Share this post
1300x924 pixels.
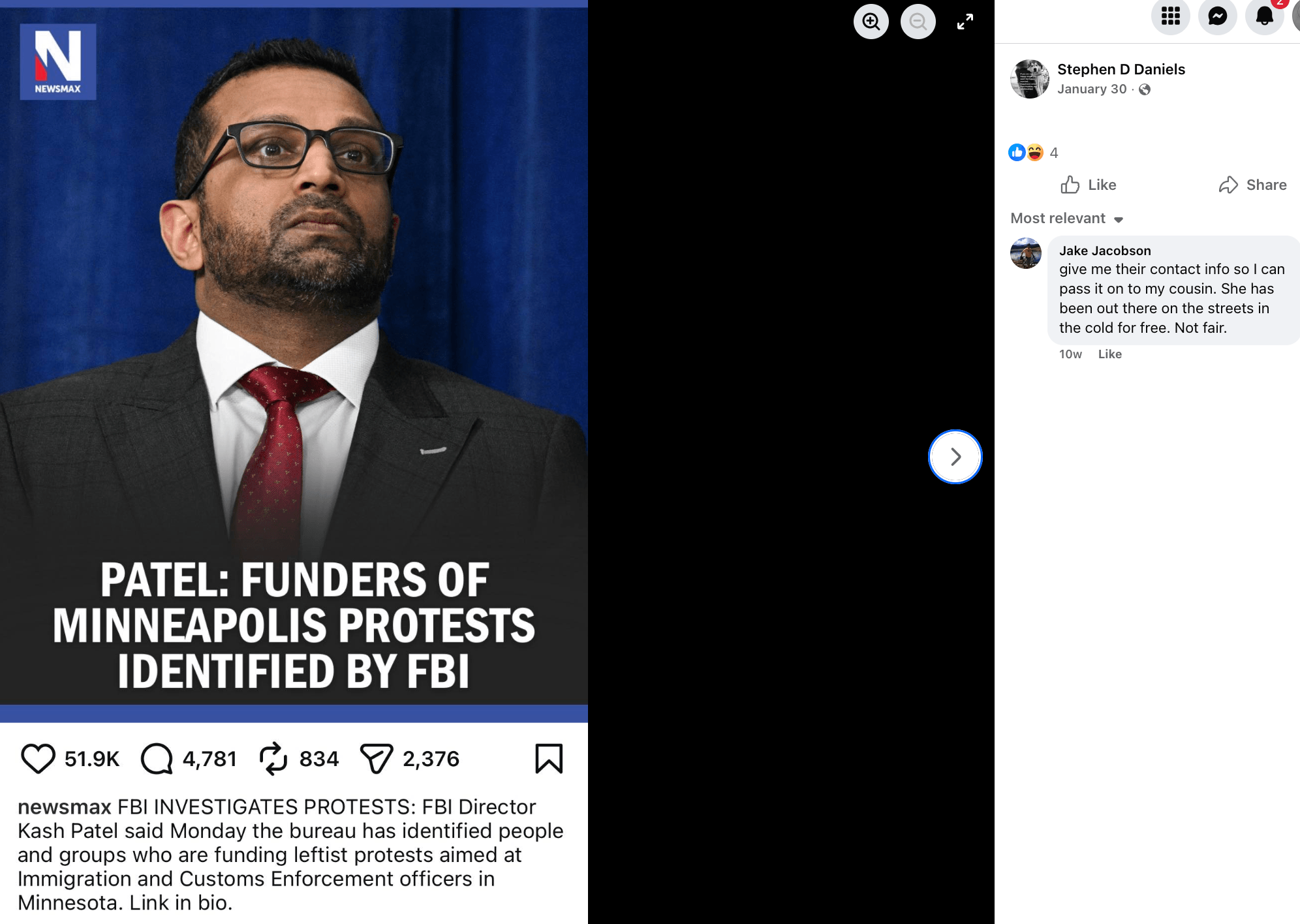1252,185
